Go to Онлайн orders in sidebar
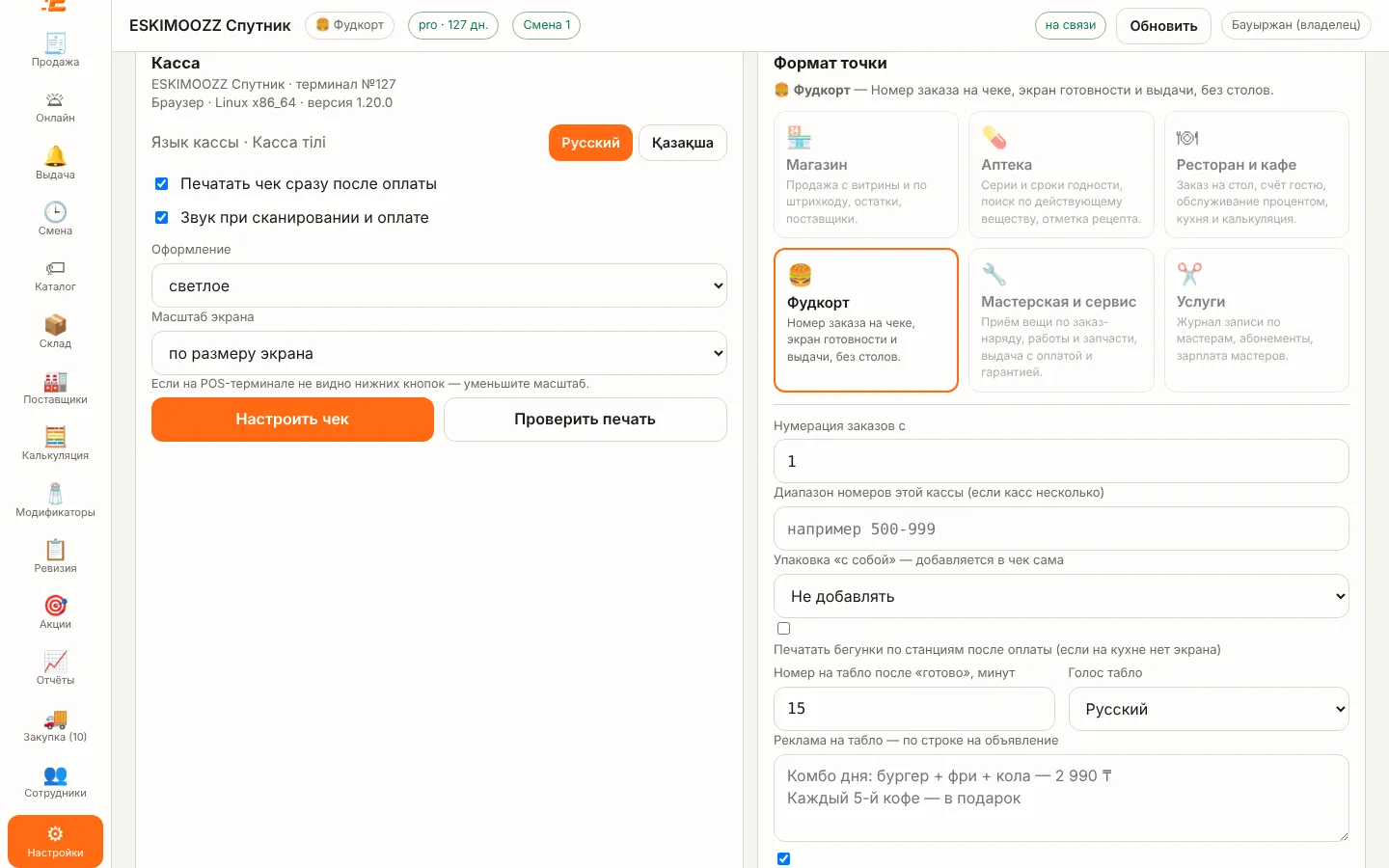The image size is (1389, 868). click(x=55, y=107)
